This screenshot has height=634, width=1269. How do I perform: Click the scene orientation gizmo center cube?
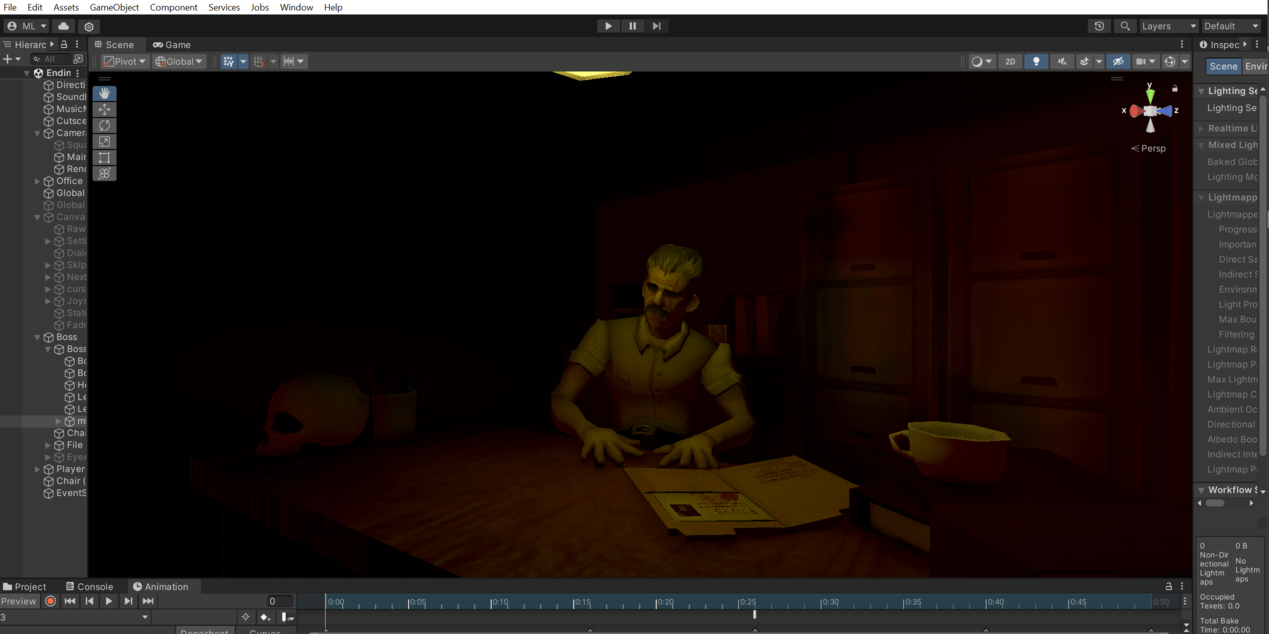(x=1150, y=111)
